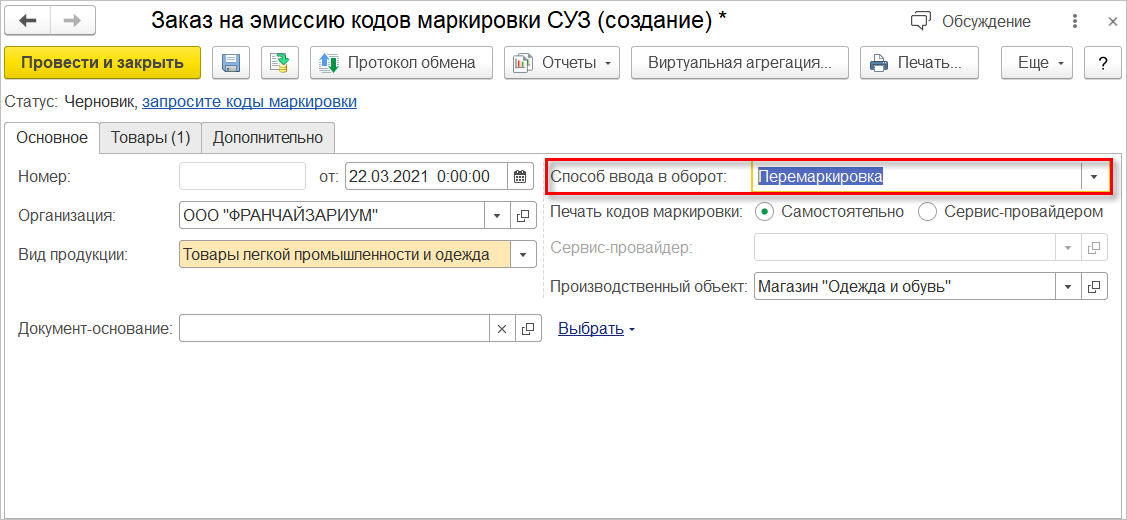Click into the Номер input field
1127x520 pixels.
click(x=242, y=177)
